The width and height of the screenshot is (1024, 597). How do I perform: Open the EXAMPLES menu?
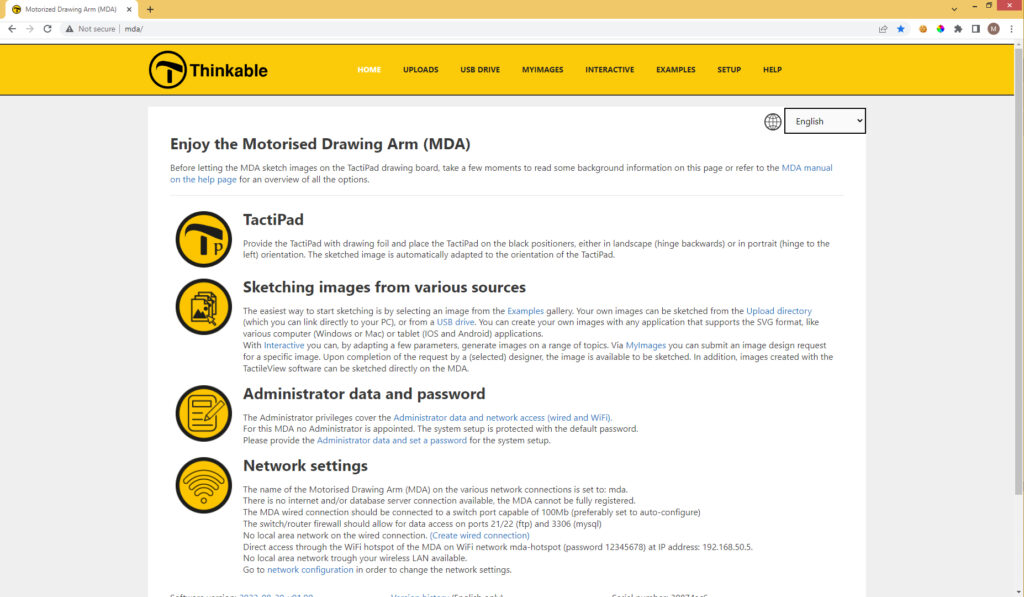tap(675, 69)
